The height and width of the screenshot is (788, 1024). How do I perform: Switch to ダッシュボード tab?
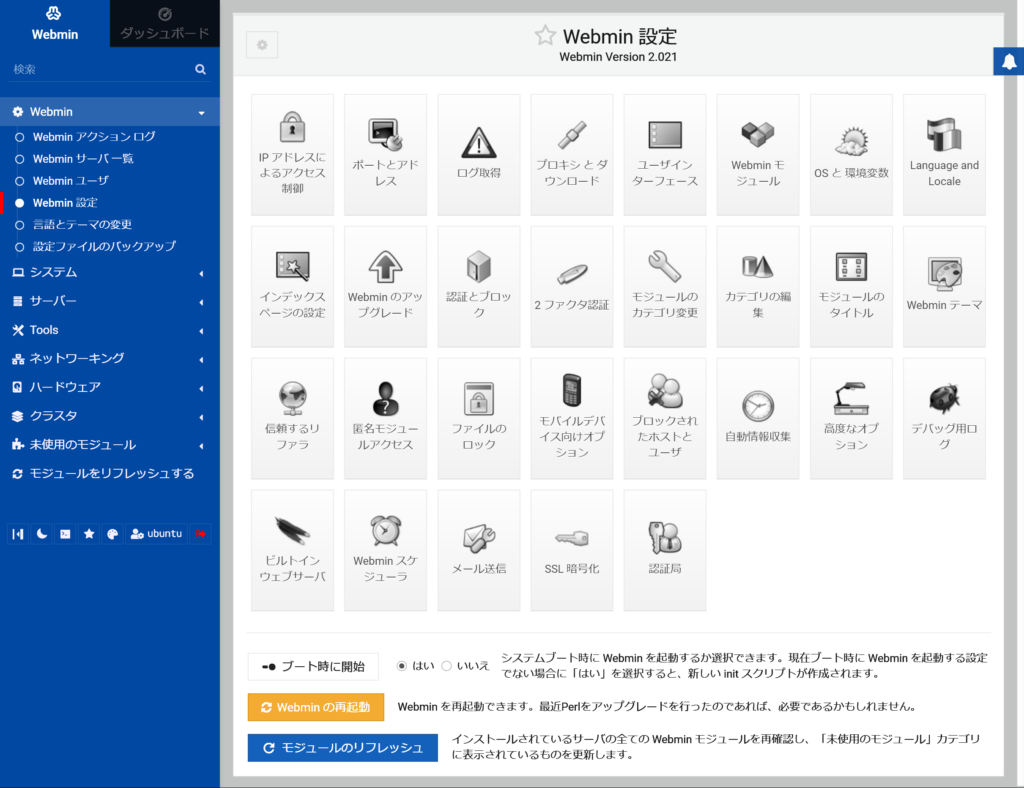165,24
